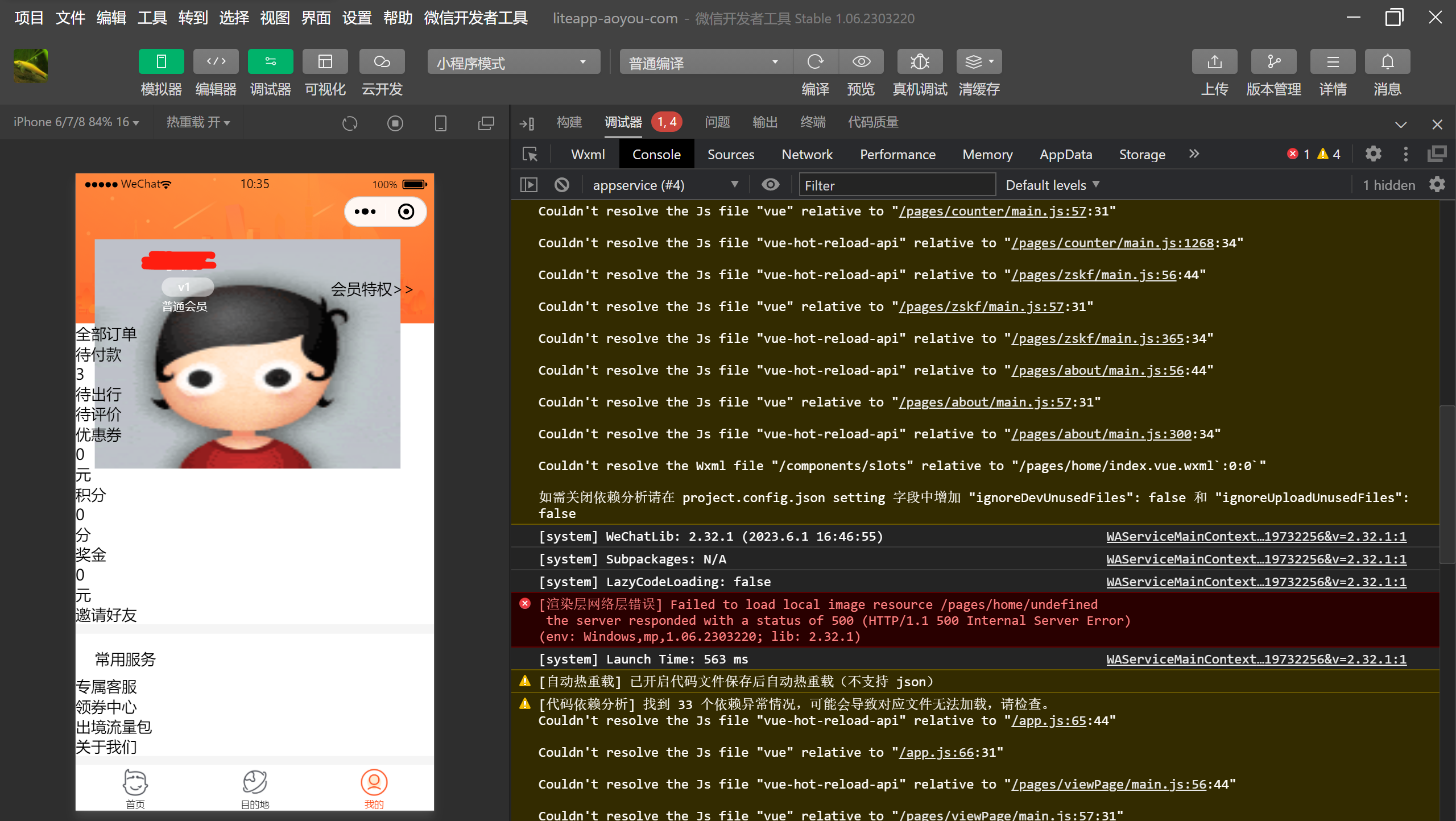Switch to the 输出 tab

click(x=765, y=122)
